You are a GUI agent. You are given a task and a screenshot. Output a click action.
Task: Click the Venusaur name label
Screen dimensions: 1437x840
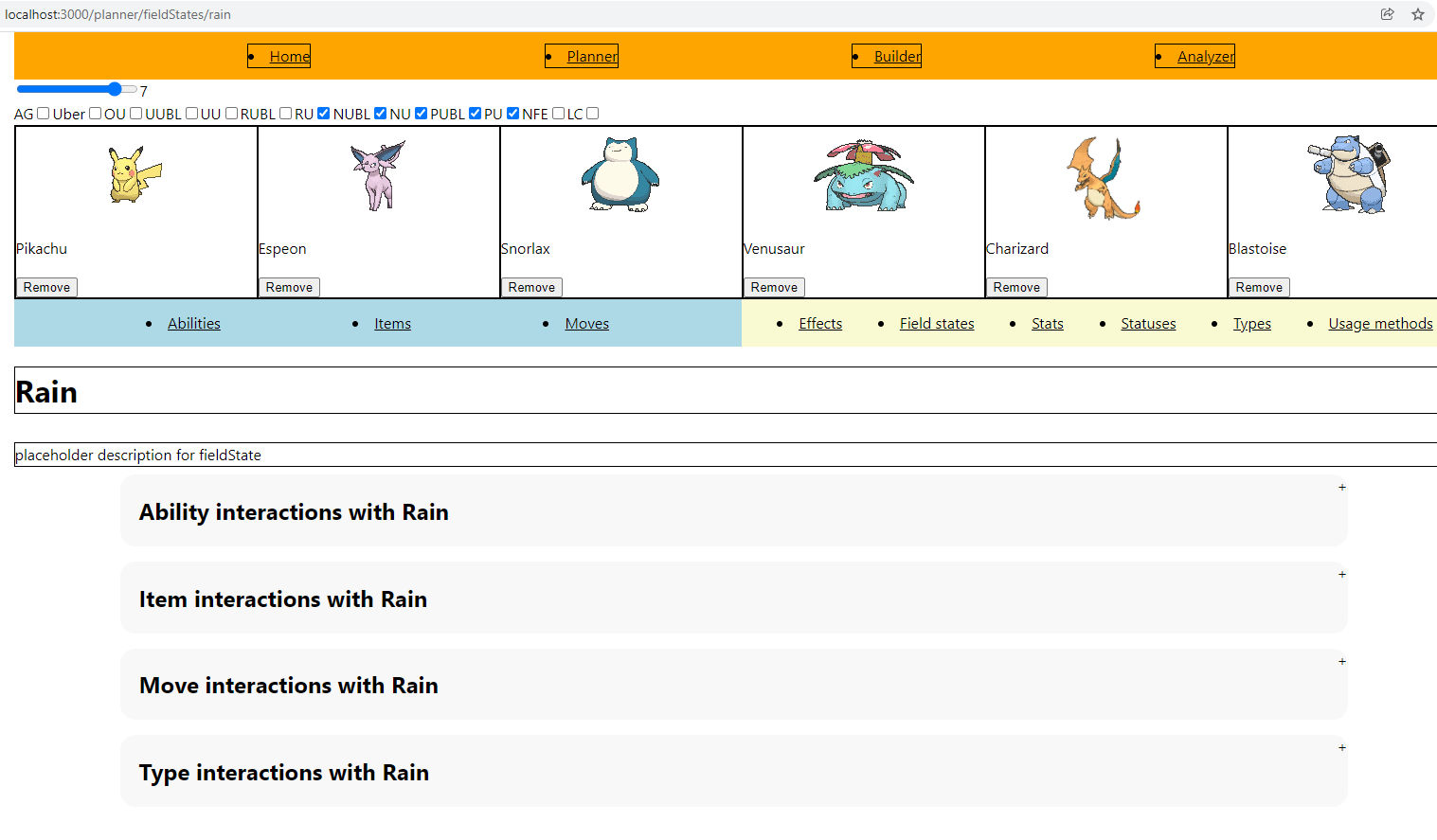(x=774, y=249)
